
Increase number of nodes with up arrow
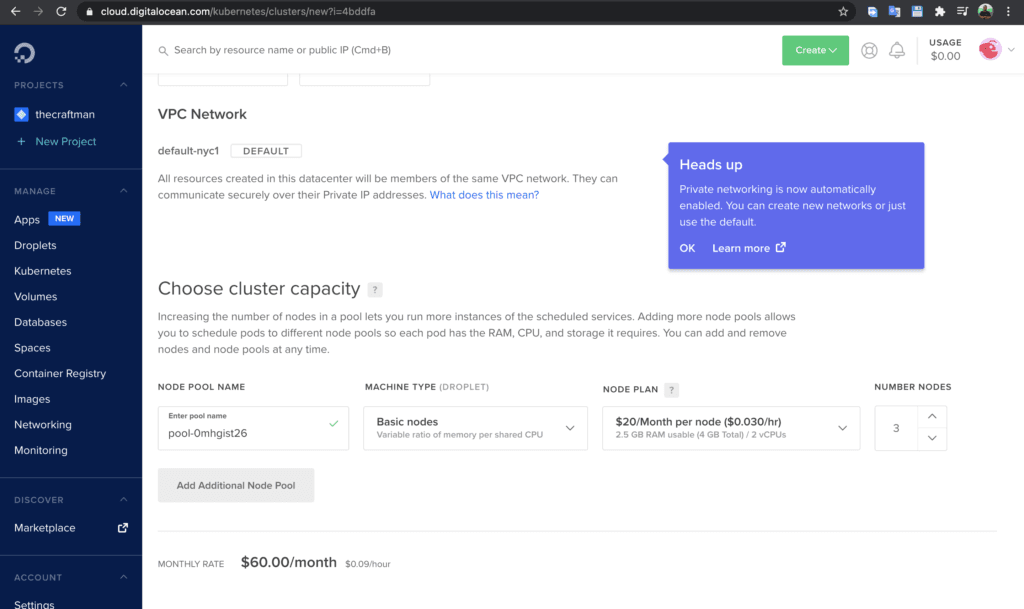pos(932,416)
